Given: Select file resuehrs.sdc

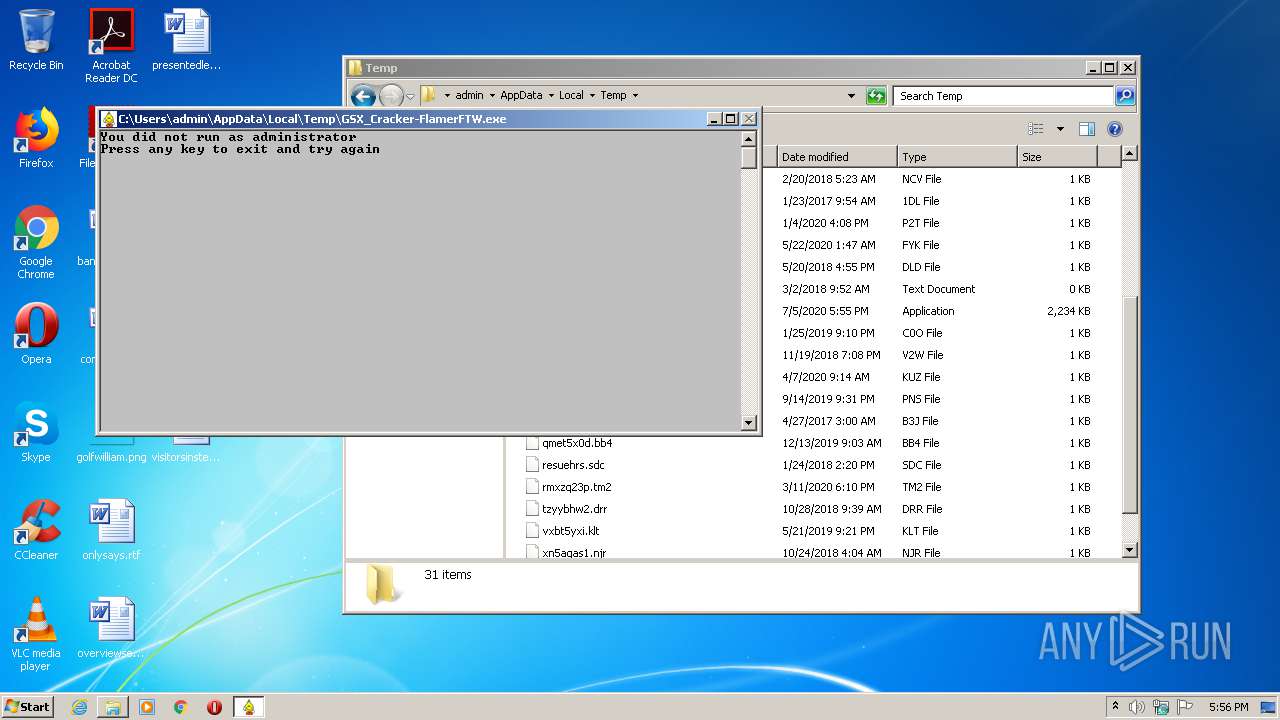Looking at the screenshot, I should [x=573, y=465].
